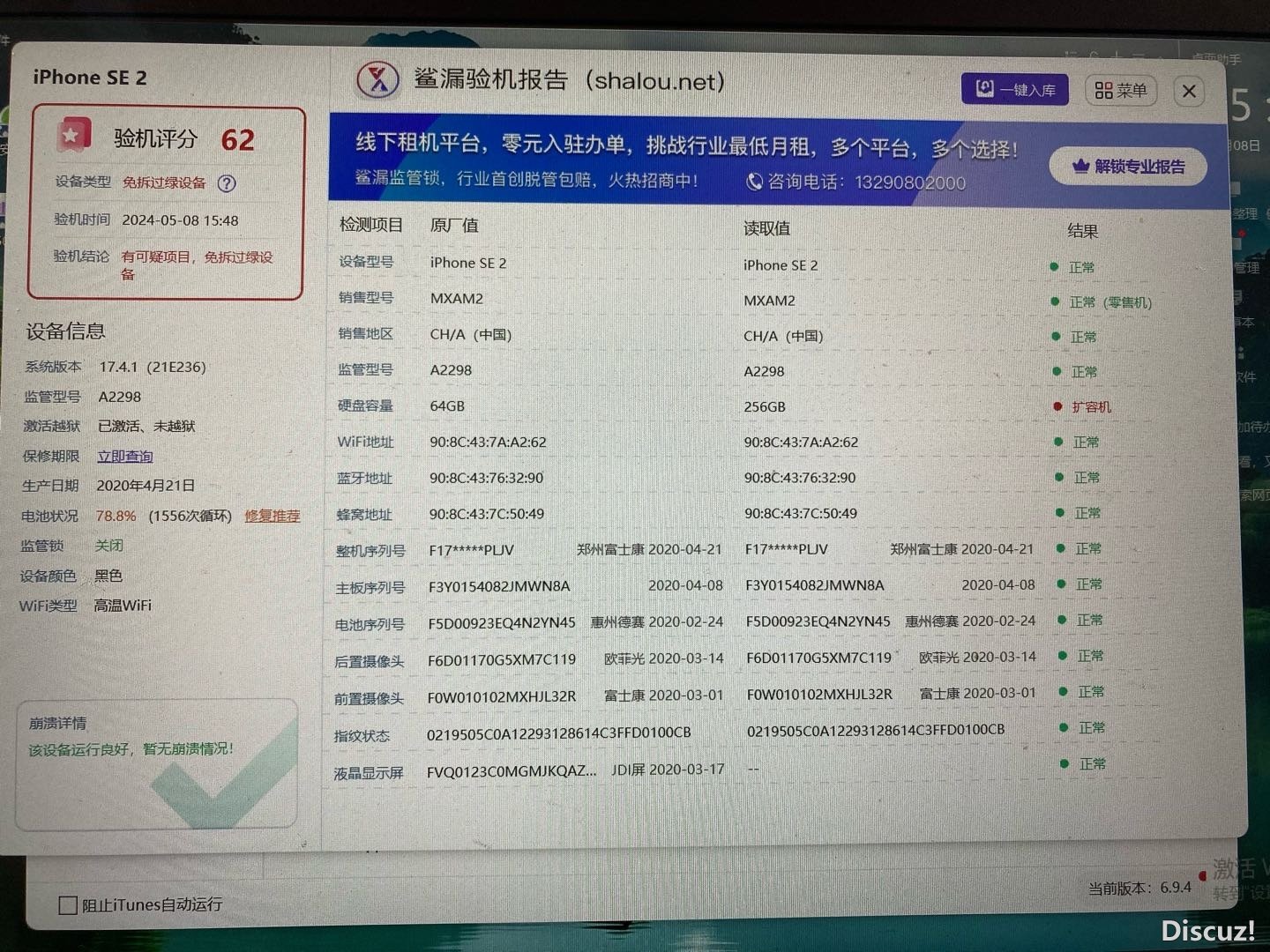1270x952 pixels.
Task: Select LCD serial FVQ0123C0MGMJKQAZ...
Action: pos(512,771)
